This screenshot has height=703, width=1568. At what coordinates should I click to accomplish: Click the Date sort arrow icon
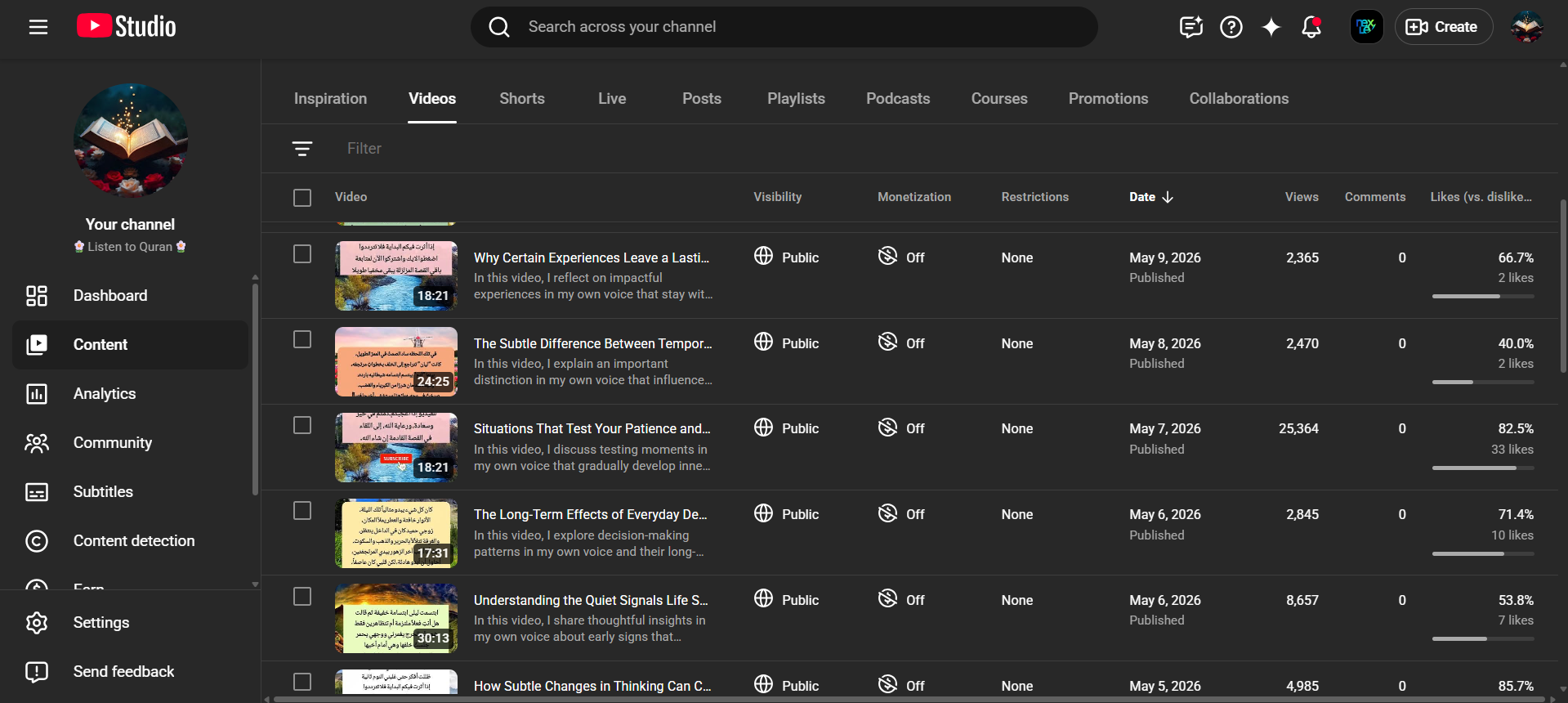click(x=1168, y=197)
